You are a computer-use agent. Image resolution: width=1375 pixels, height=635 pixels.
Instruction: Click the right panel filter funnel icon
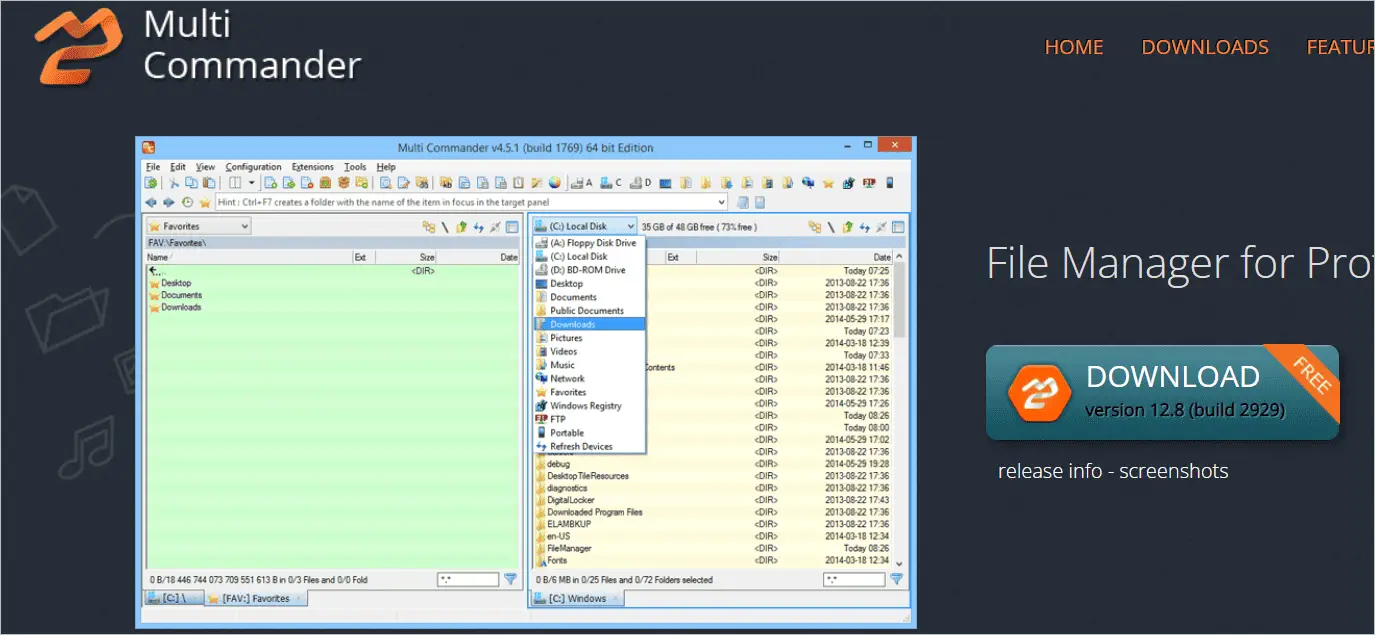tap(897, 579)
